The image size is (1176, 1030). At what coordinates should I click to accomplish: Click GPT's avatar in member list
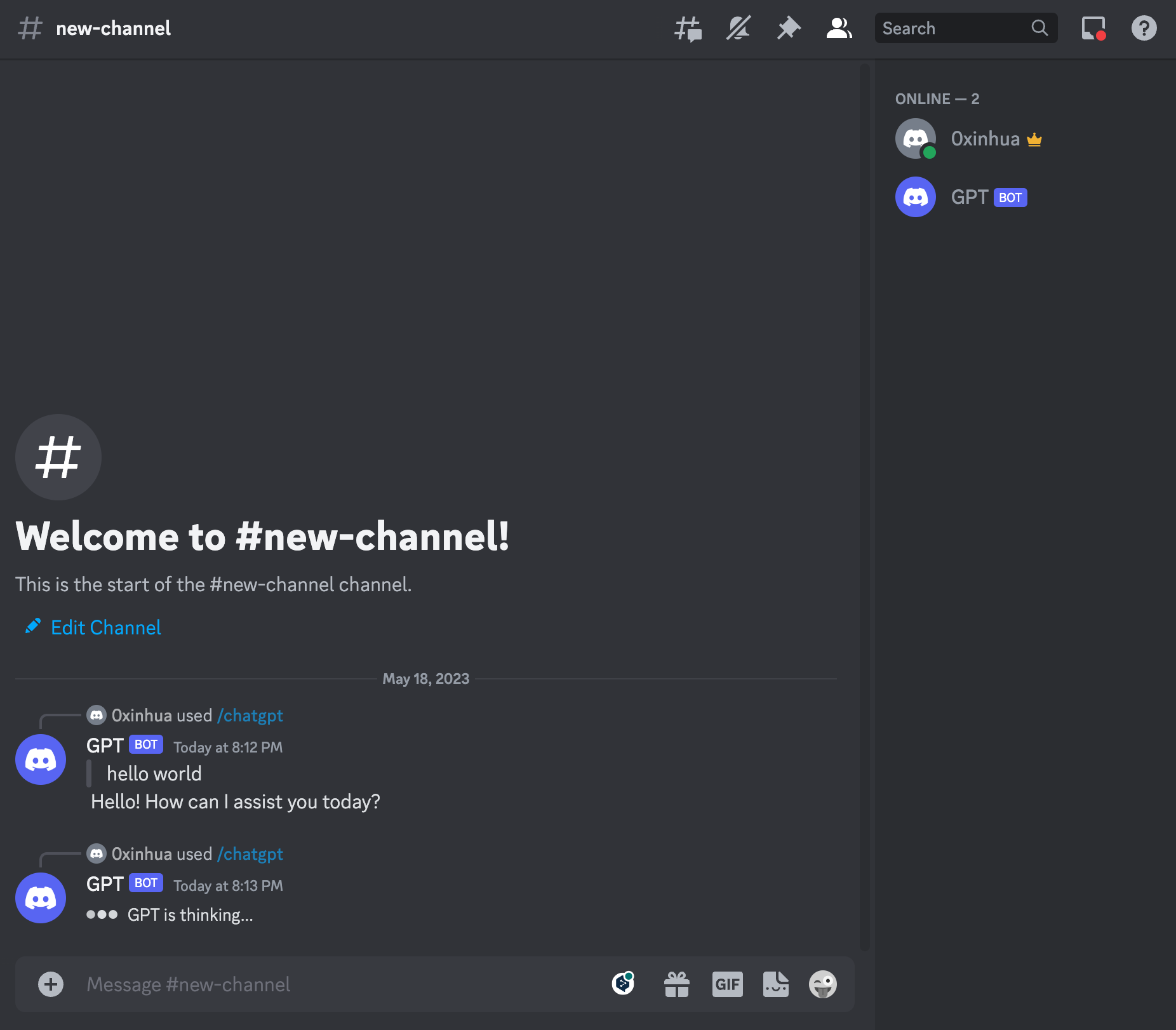click(916, 197)
